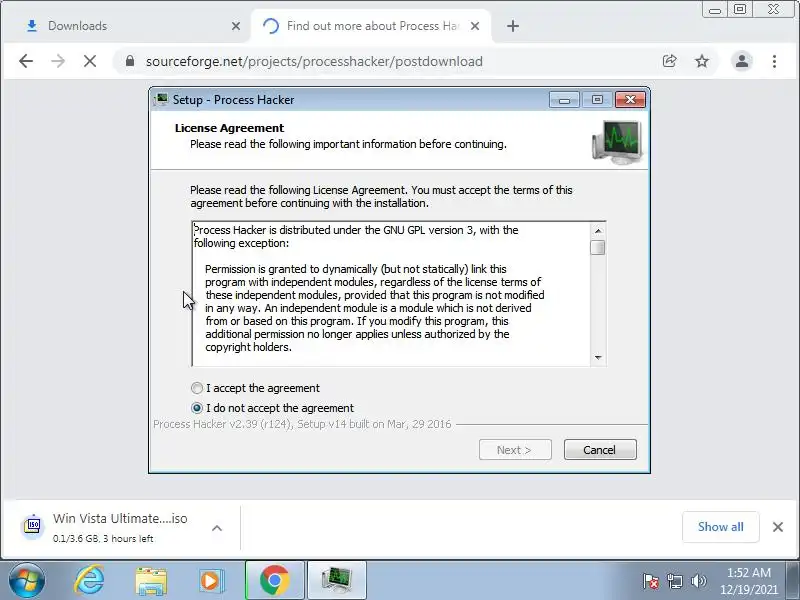Click the license text scroll up arrow
Screen dimensions: 800x600
pos(598,231)
